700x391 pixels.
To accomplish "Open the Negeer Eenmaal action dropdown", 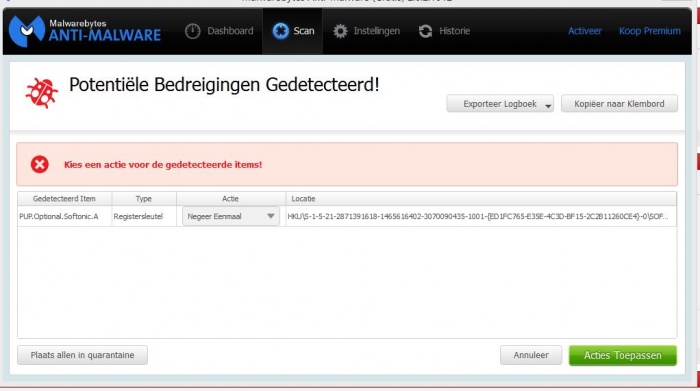I will point(231,216).
